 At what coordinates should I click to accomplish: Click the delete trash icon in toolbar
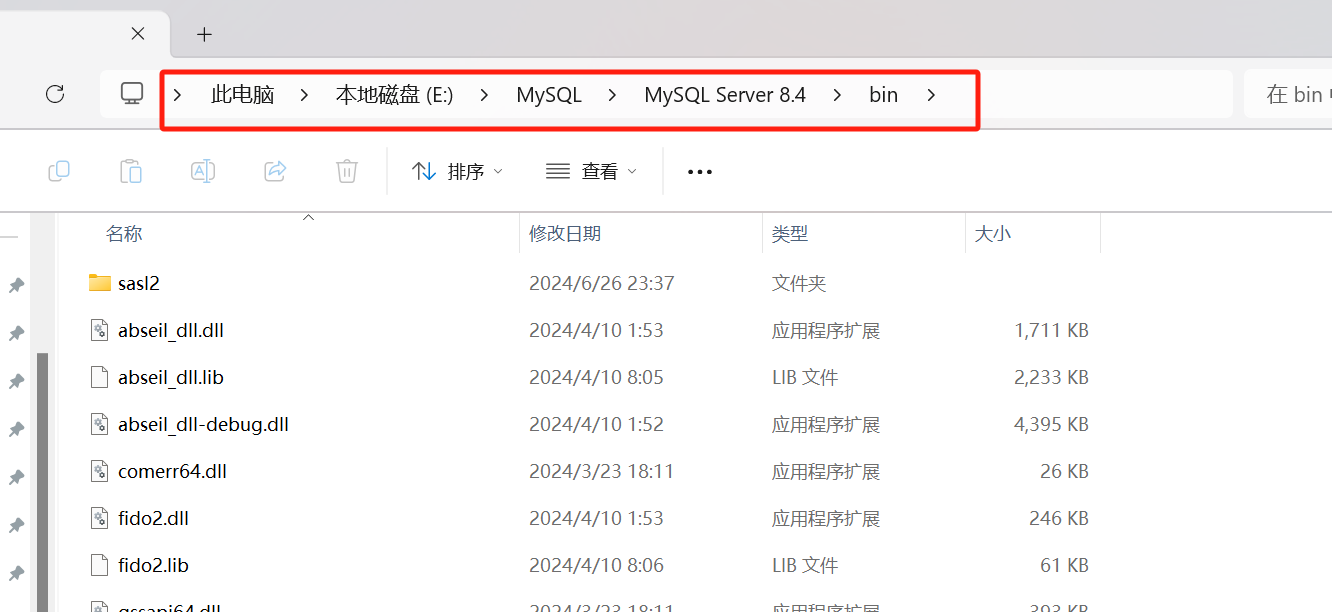[347, 171]
